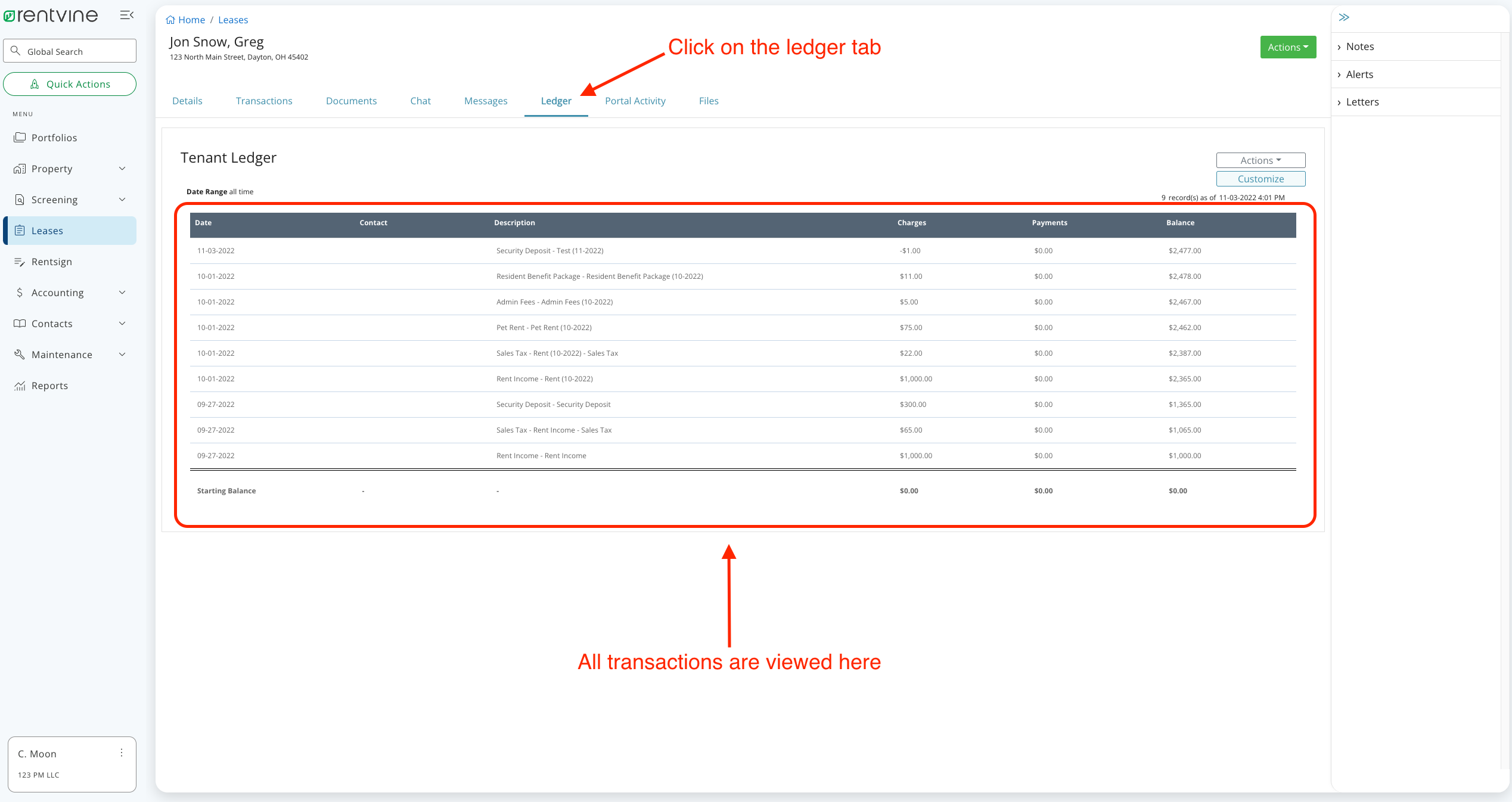Expand the right side panel
The width and height of the screenshot is (1512, 802).
[1344, 17]
